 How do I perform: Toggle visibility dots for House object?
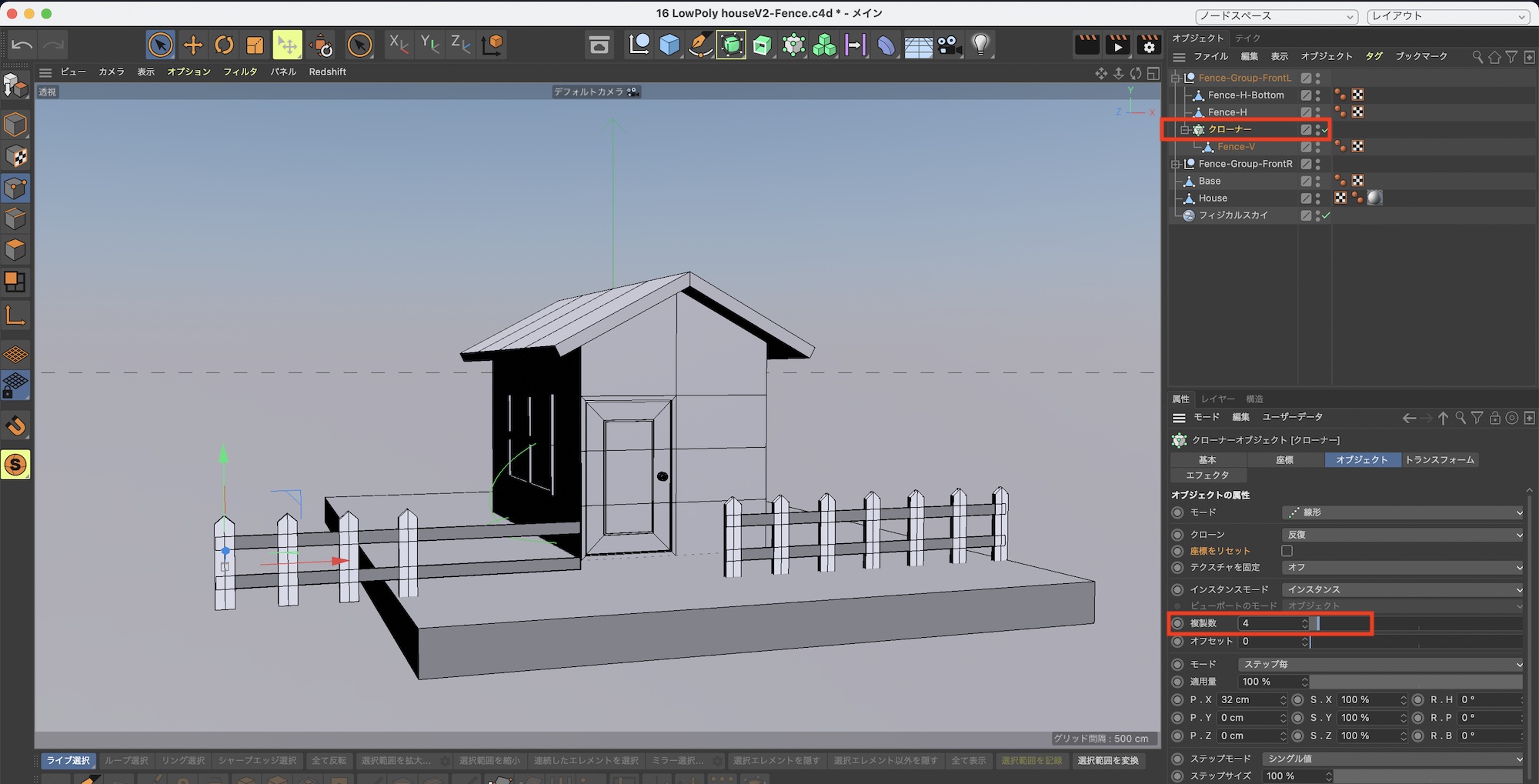(x=1317, y=199)
